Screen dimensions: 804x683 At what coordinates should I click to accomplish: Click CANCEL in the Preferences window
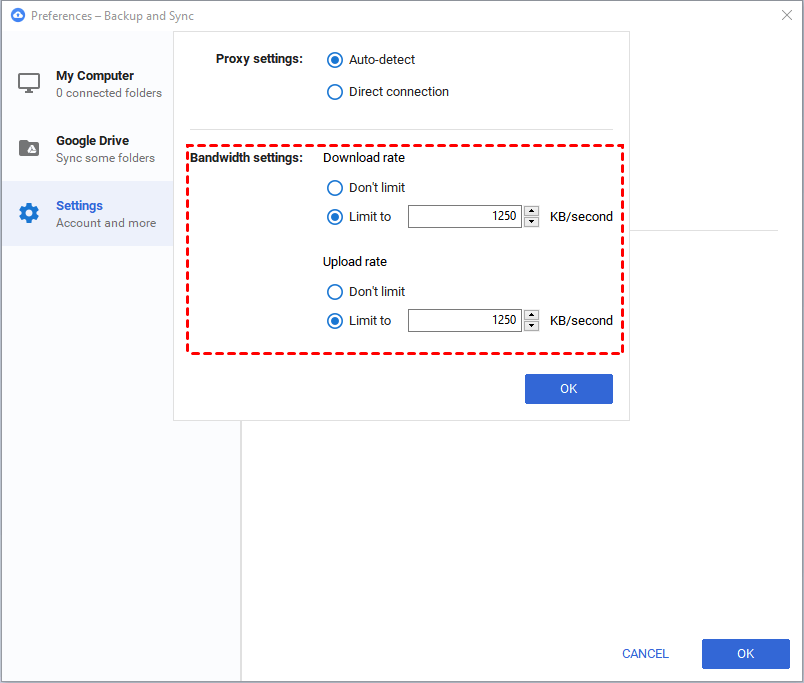645,654
